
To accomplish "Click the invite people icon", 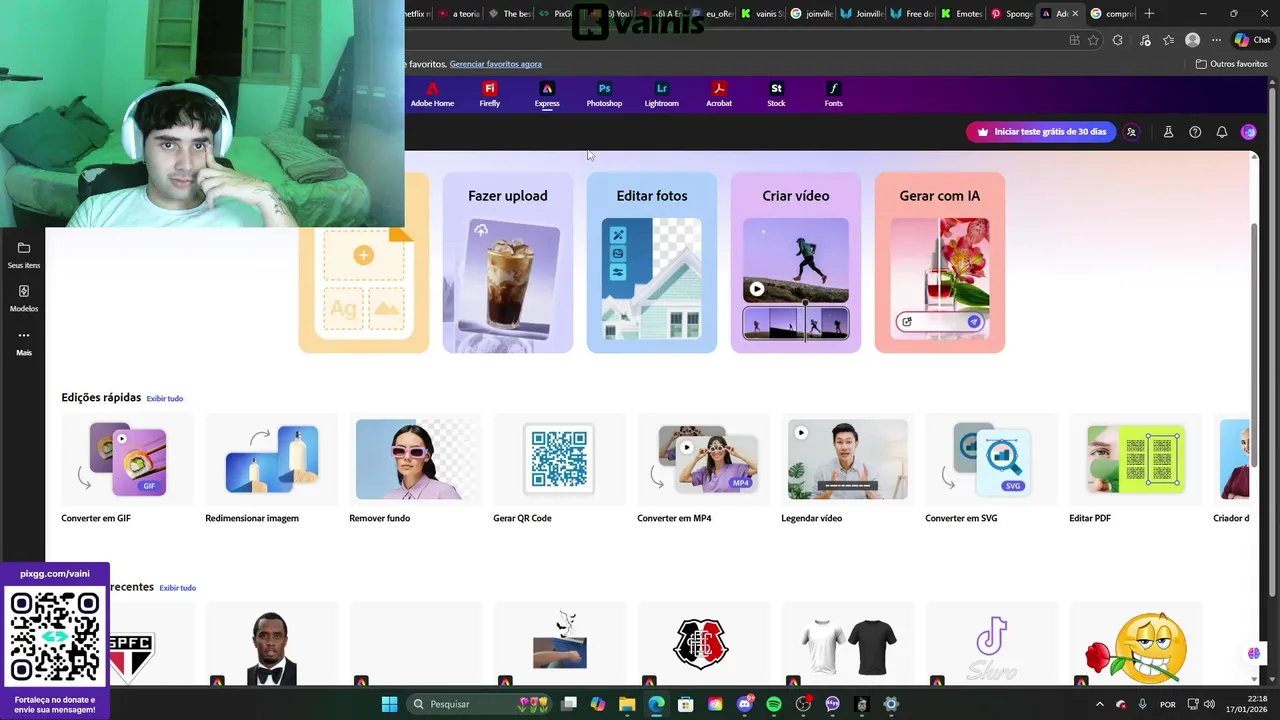I will pos(1131,132).
